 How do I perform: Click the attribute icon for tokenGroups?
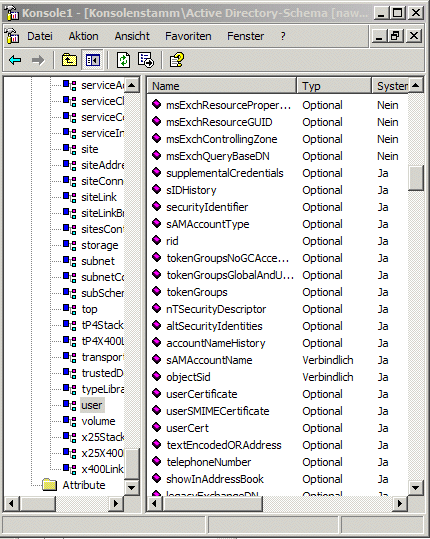click(156, 292)
